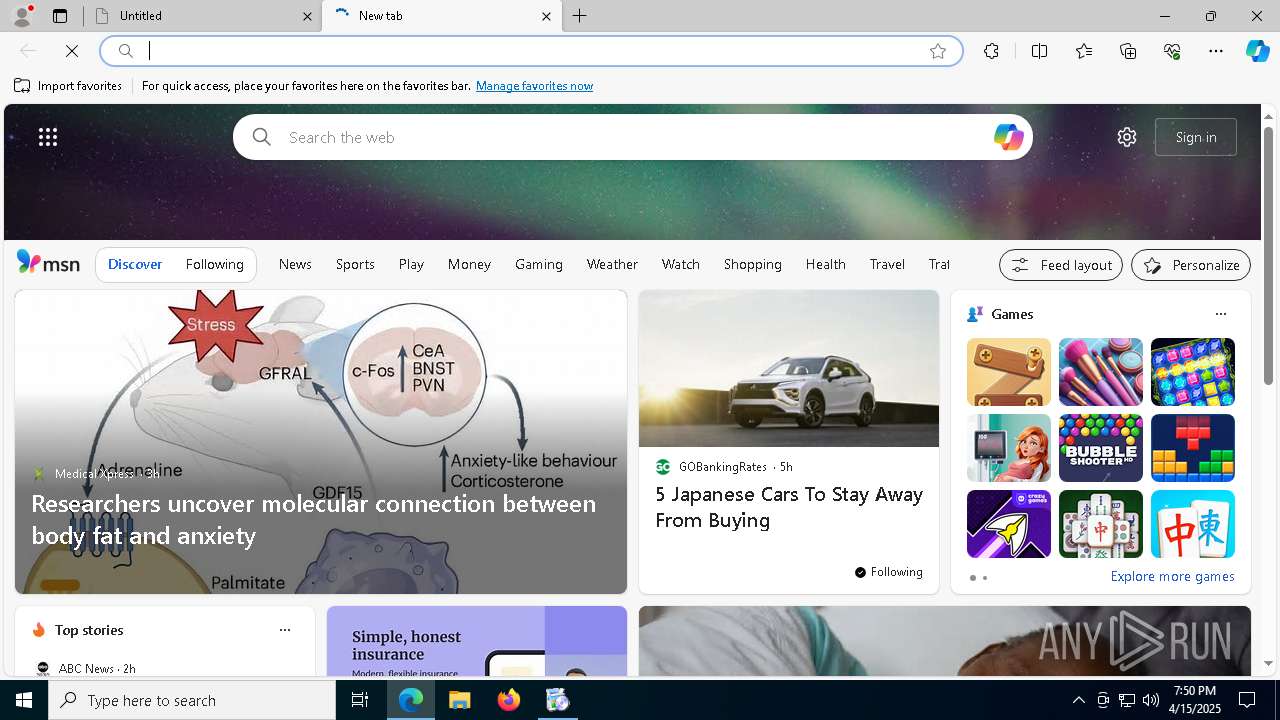The image size is (1280, 720).
Task: Select the Discover feed tab
Action: point(135,264)
